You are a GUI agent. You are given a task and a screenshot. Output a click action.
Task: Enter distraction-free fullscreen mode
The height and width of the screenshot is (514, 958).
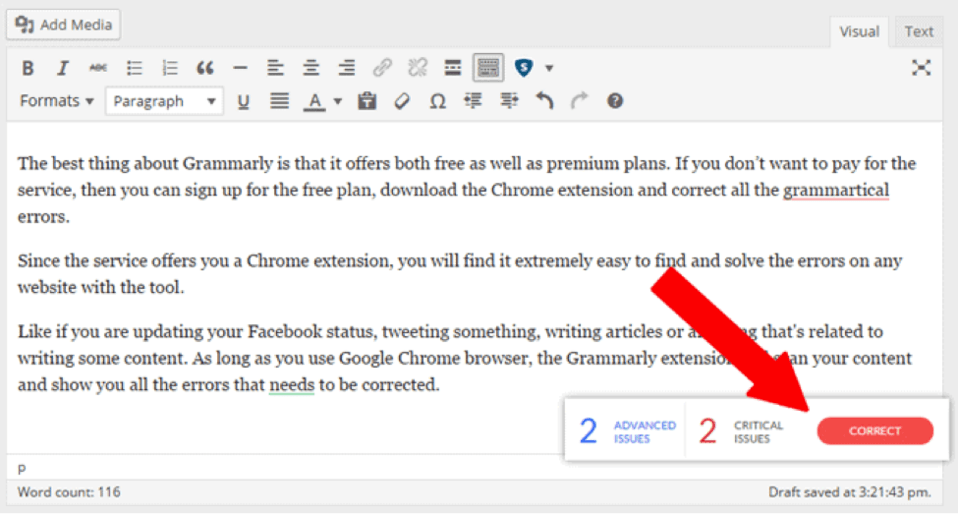[921, 68]
